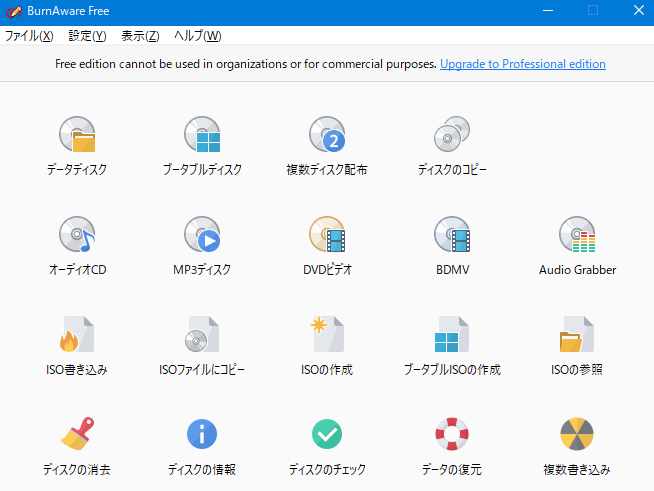
Task: Open the ヘルプ(W) help menu
Action: (x=198, y=36)
